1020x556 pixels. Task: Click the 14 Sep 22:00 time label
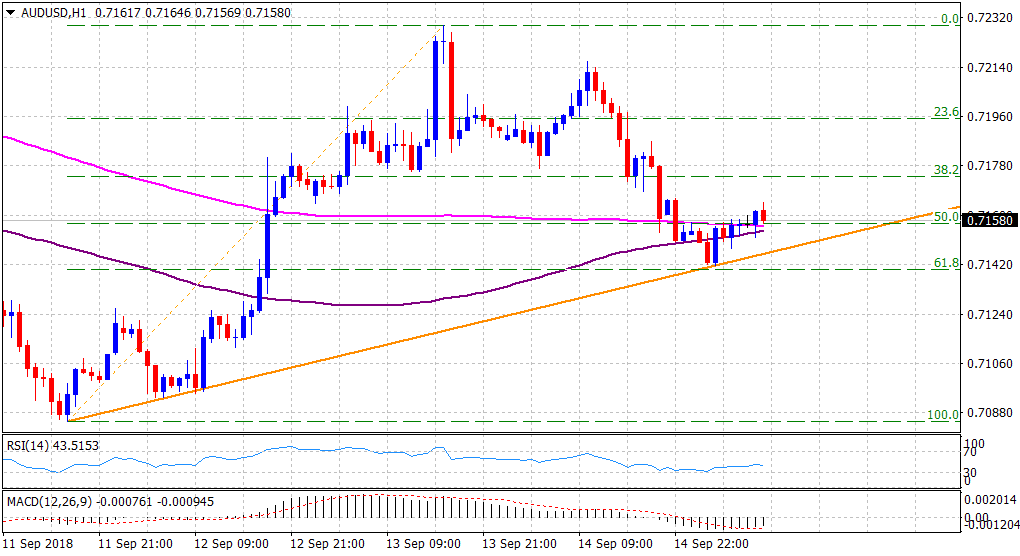[713, 545]
